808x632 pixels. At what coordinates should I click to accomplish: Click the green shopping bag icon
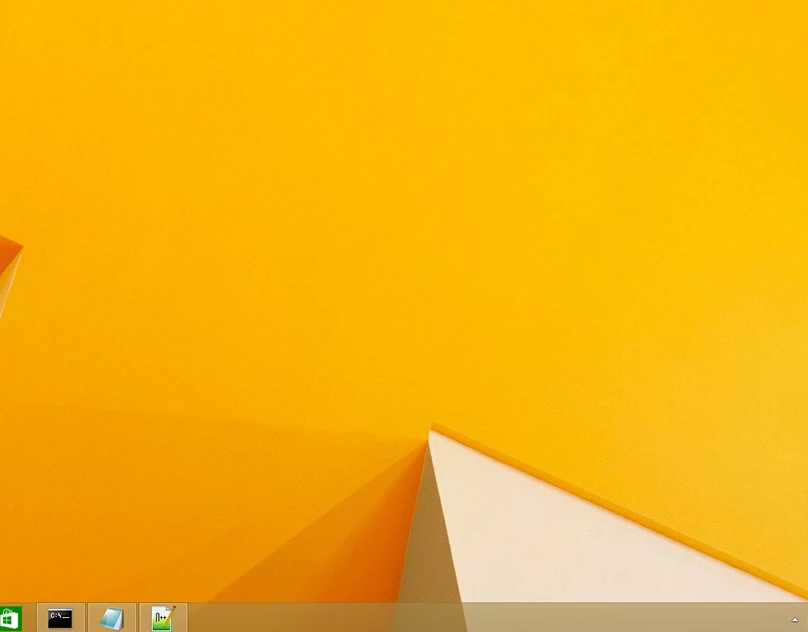[x=9, y=619]
